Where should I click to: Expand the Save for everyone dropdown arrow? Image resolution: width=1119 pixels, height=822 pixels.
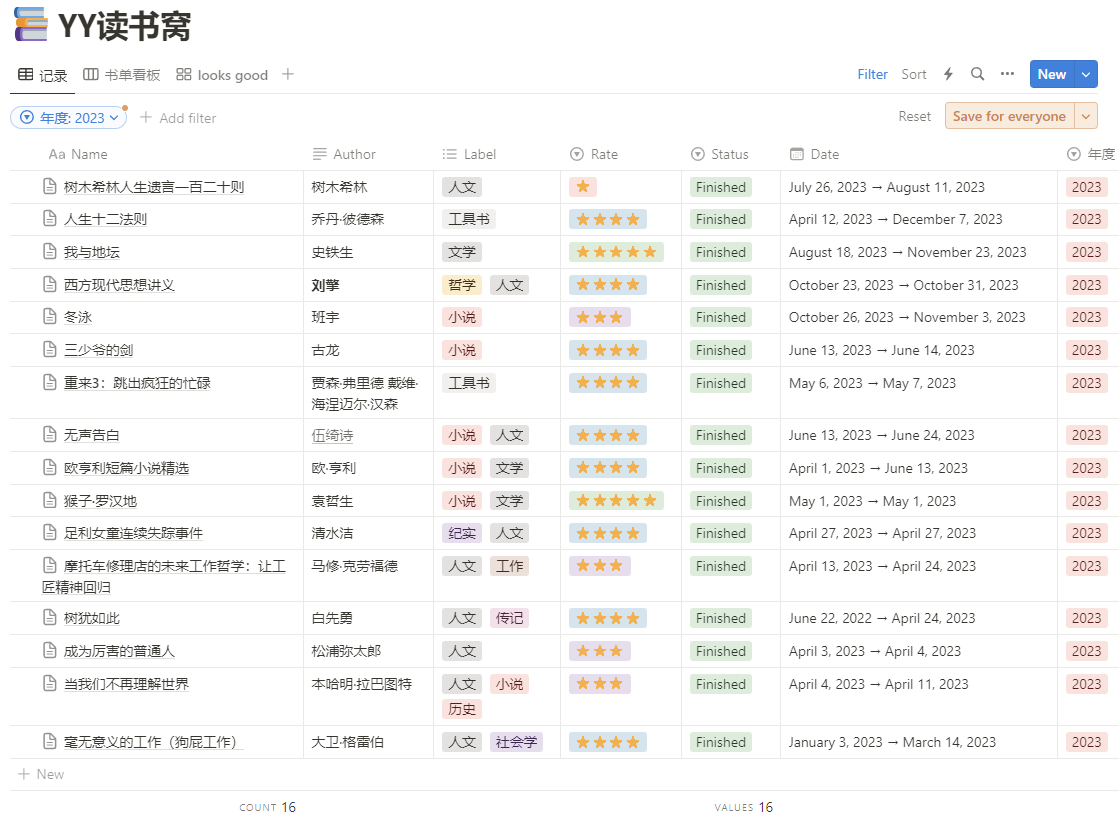click(x=1085, y=116)
